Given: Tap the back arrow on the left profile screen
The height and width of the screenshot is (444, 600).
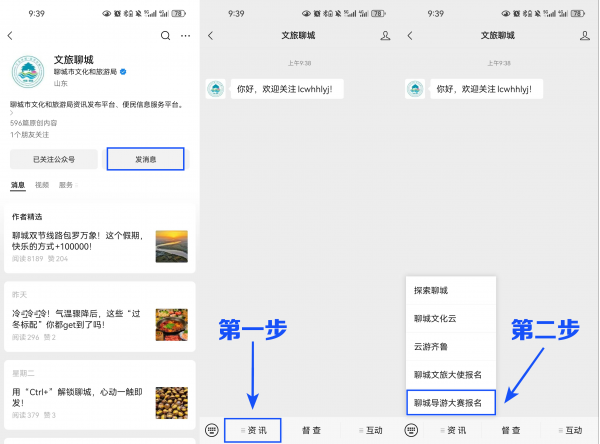Looking at the screenshot, I should pos(11,36).
